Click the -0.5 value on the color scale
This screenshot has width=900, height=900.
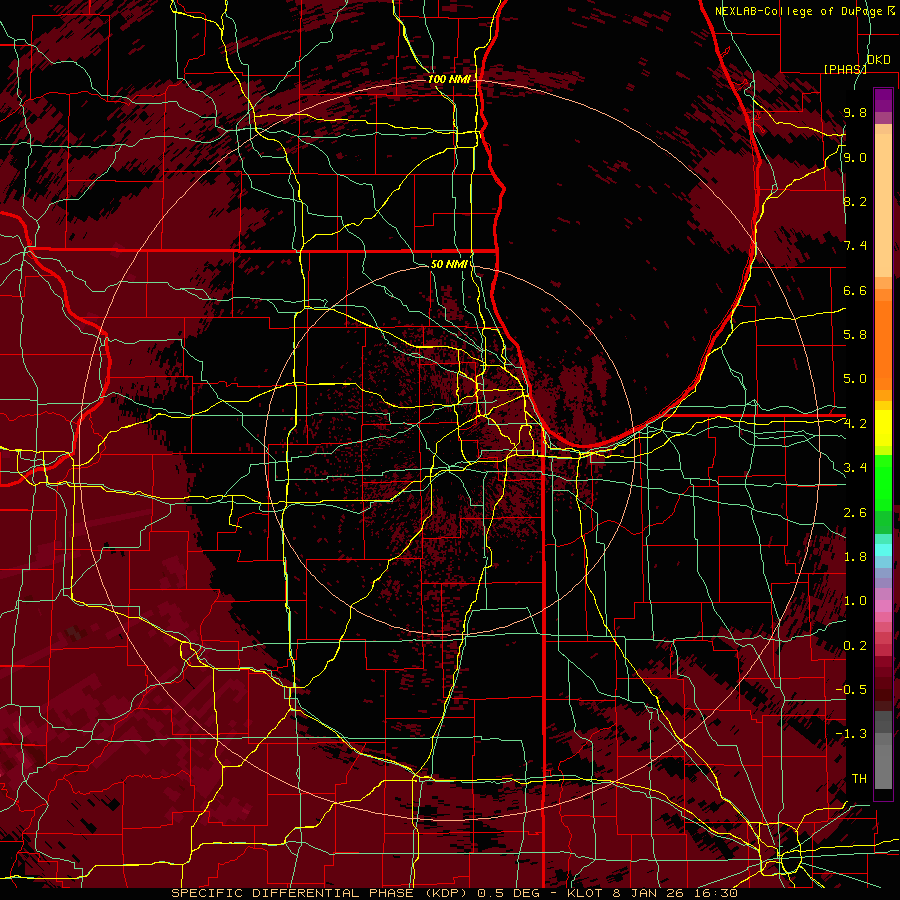point(853,690)
